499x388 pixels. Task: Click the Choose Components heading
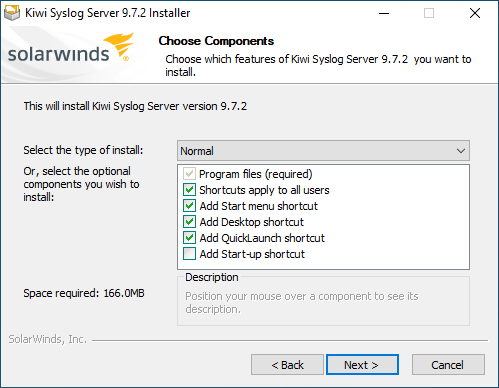(x=216, y=41)
